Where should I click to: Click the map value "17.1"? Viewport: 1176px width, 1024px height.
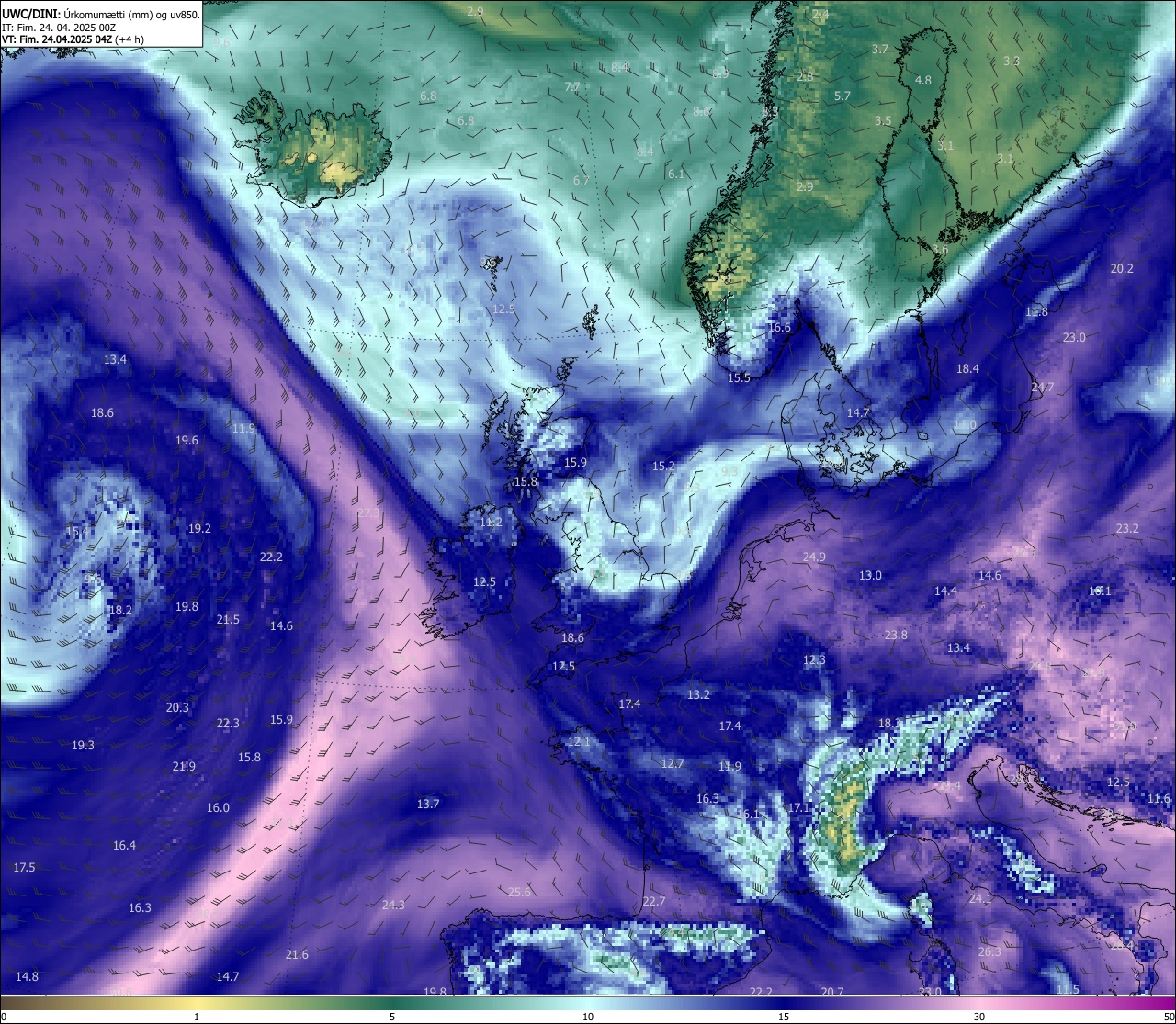(x=798, y=807)
